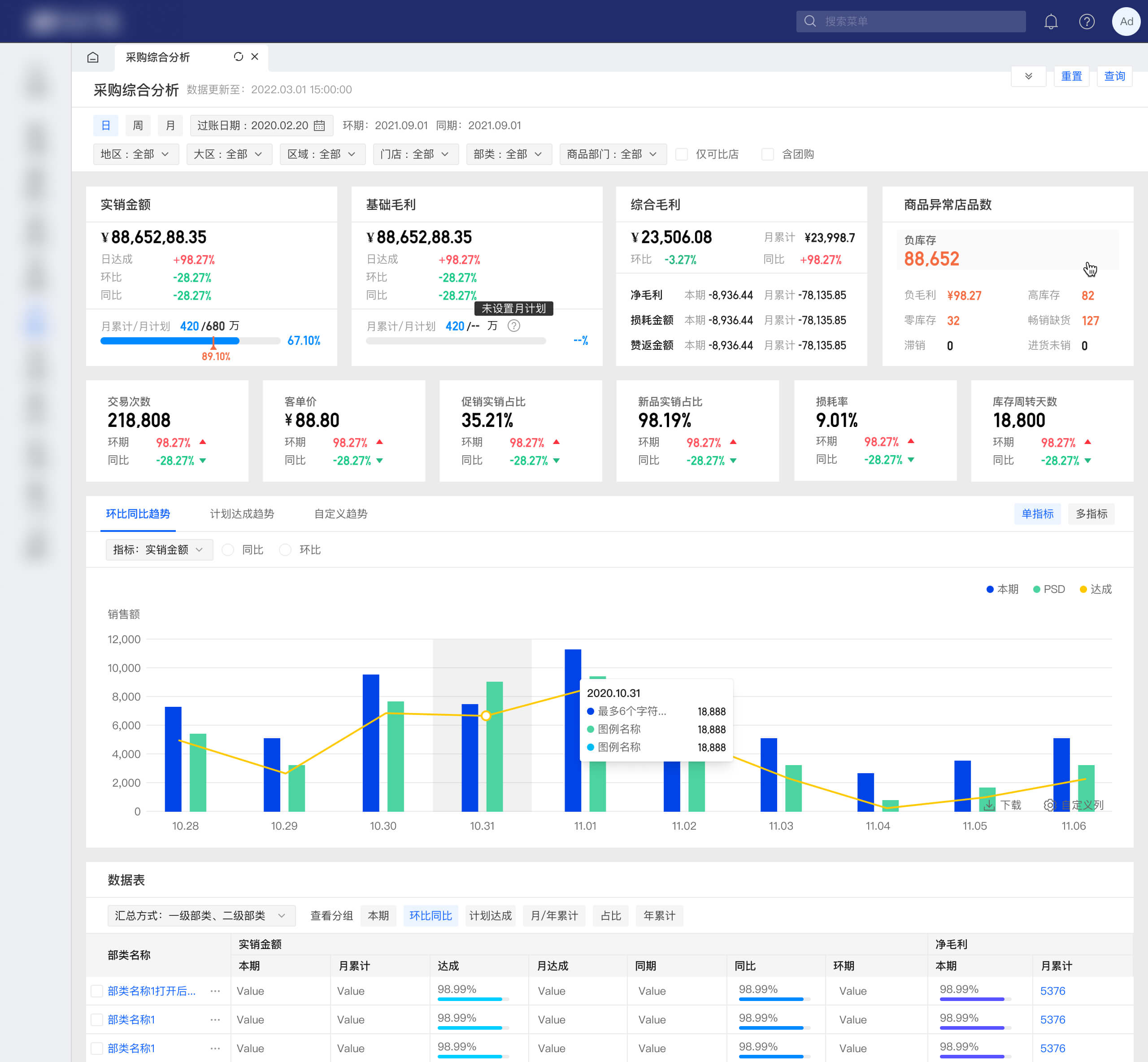Open the 指标：实销金额 dropdown

159,550
